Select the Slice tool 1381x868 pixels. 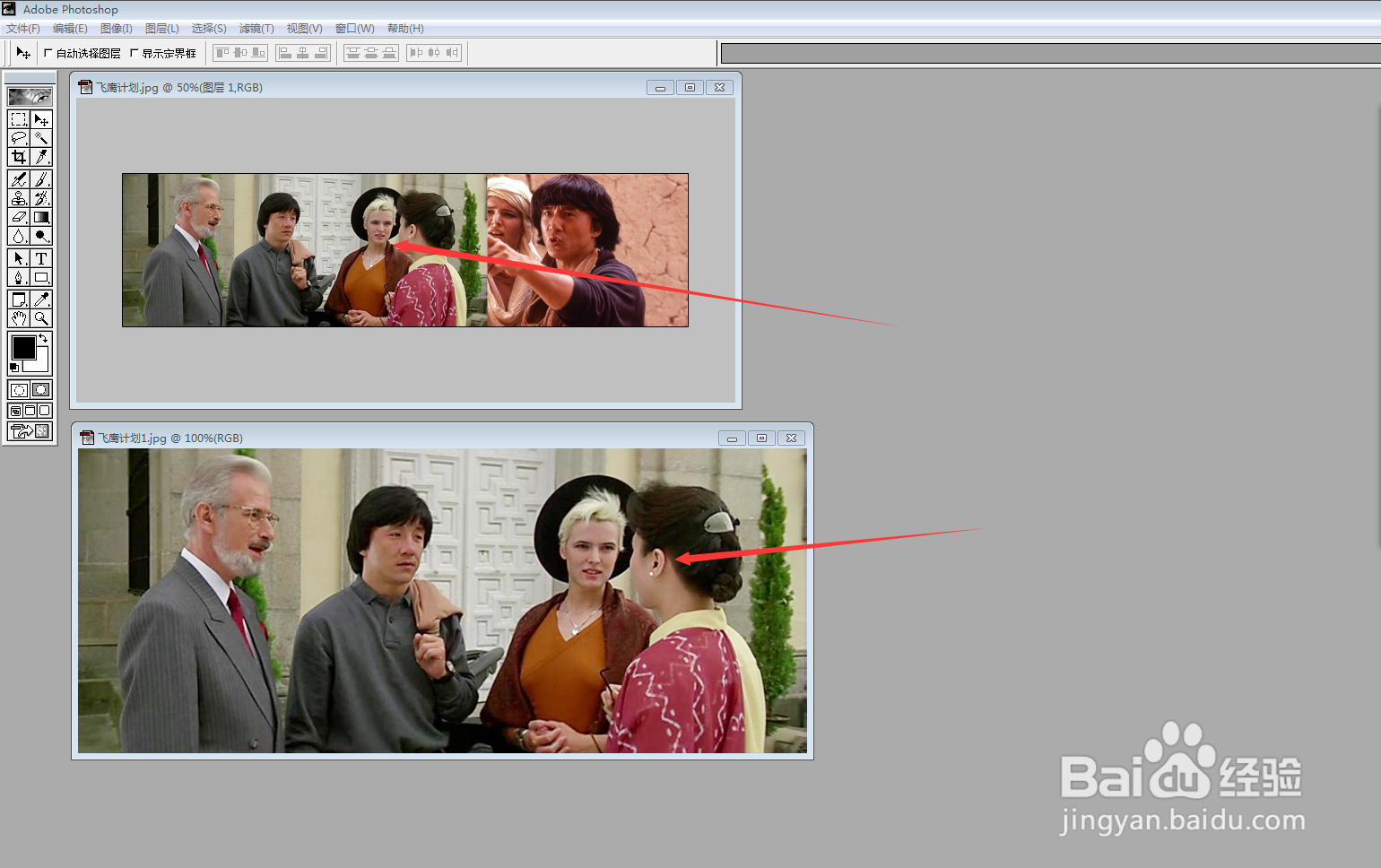41,157
